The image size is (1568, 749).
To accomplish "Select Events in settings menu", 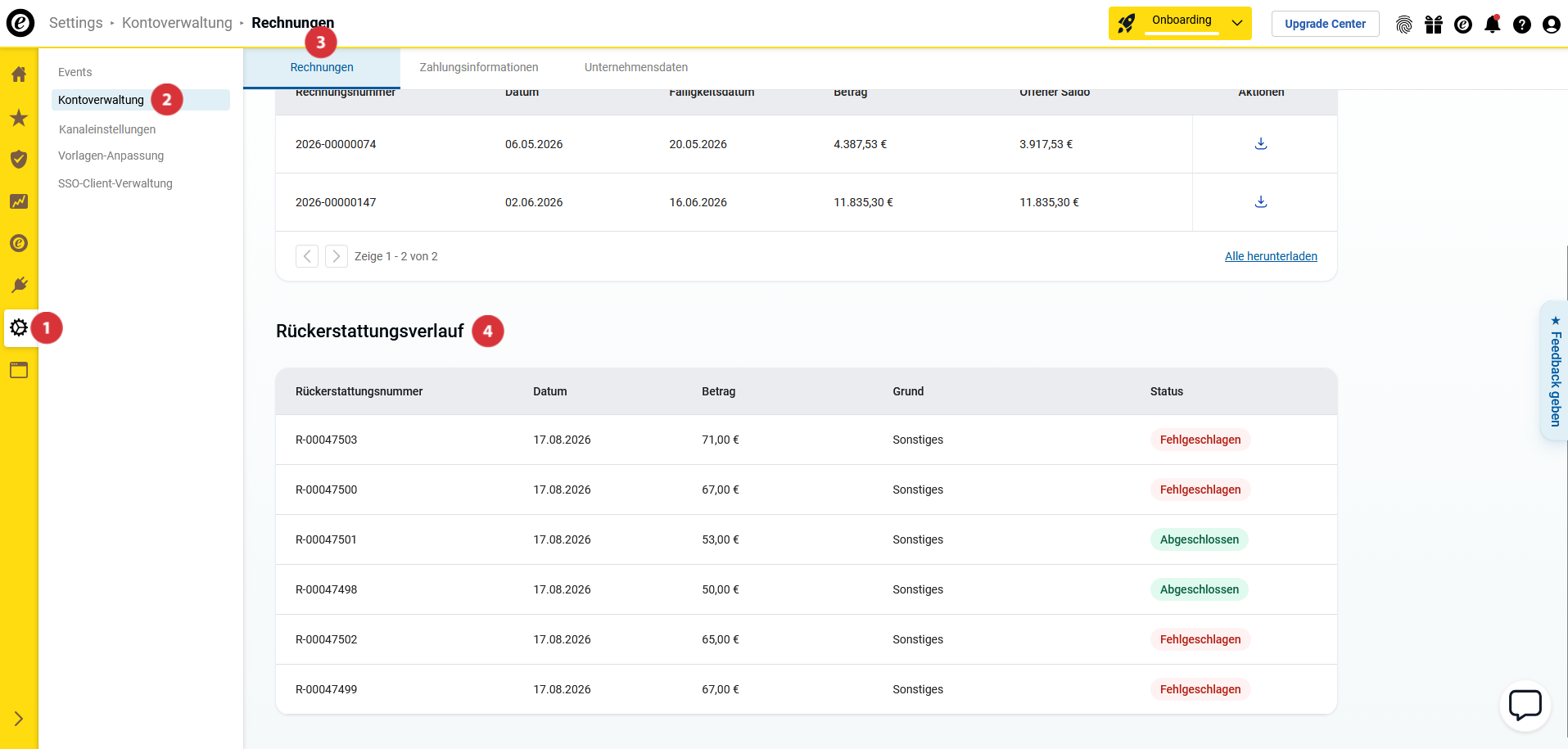I will click(x=75, y=72).
